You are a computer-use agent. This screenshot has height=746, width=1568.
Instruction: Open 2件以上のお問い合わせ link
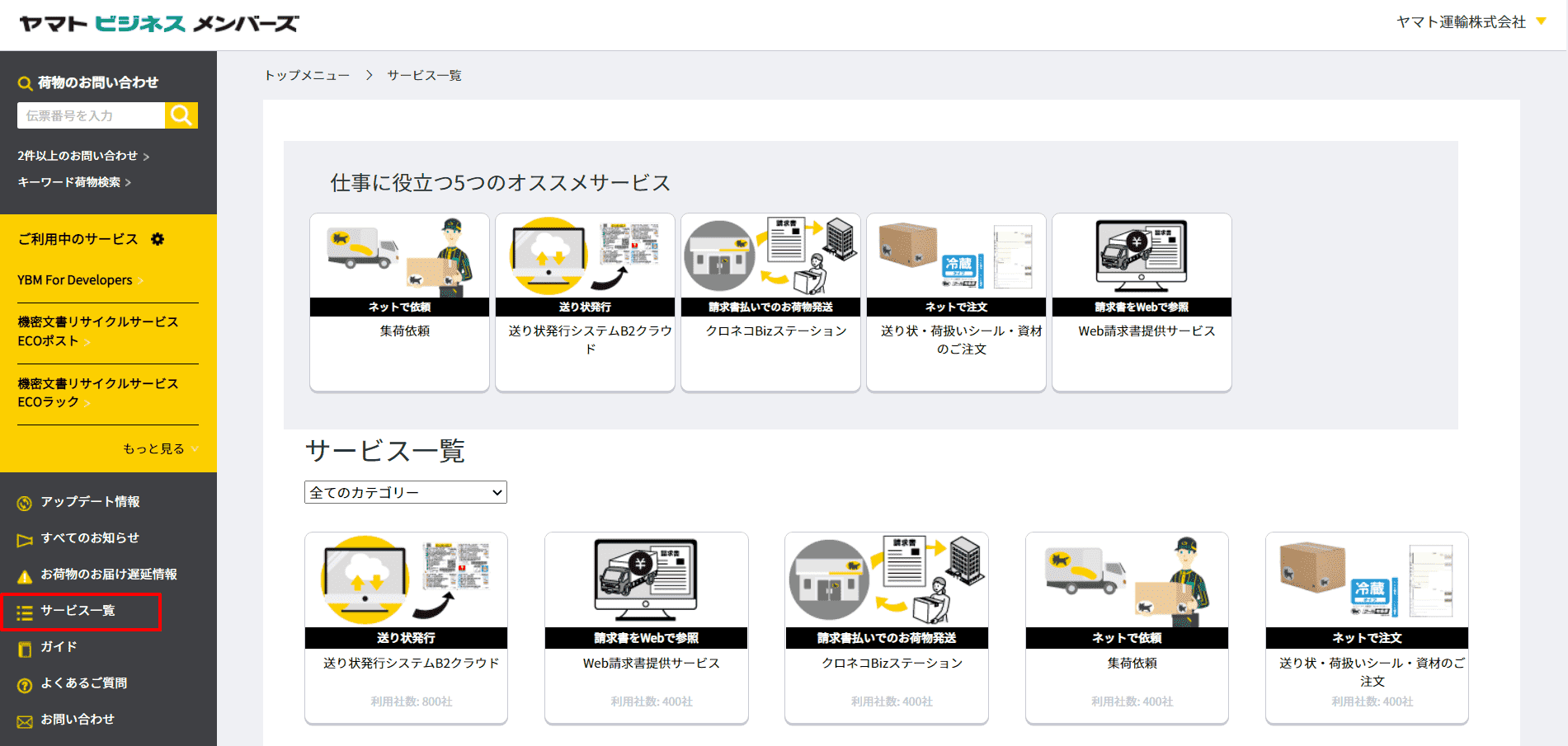click(78, 156)
